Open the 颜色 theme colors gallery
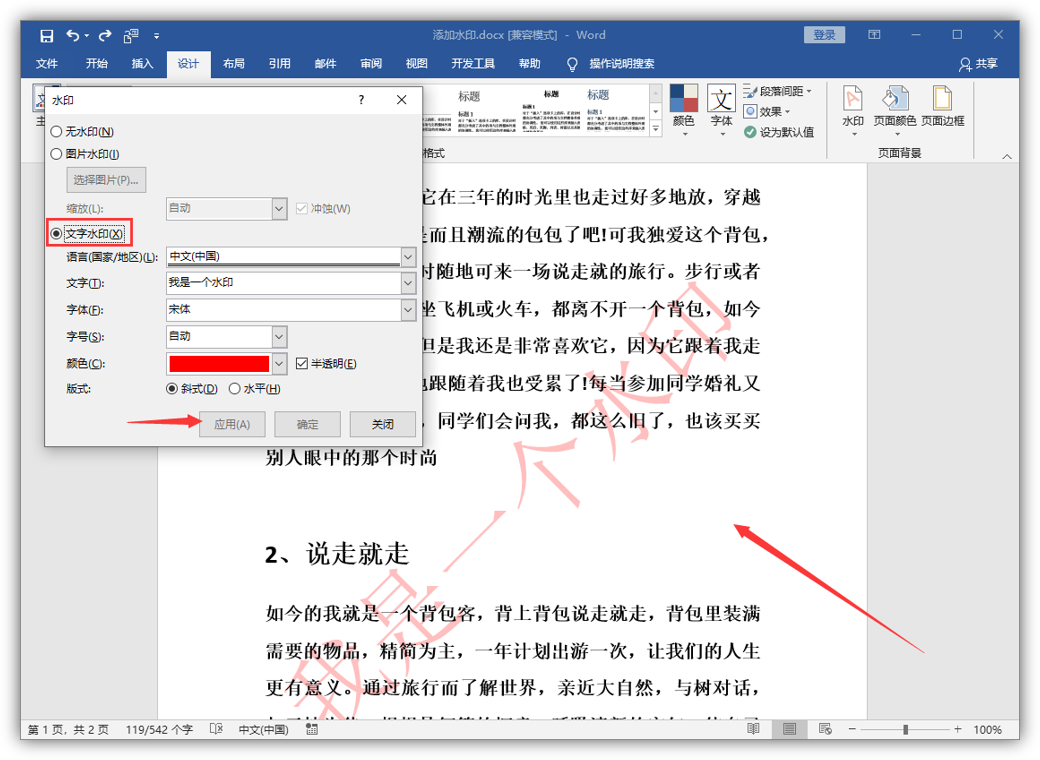1040x760 pixels. [683, 109]
